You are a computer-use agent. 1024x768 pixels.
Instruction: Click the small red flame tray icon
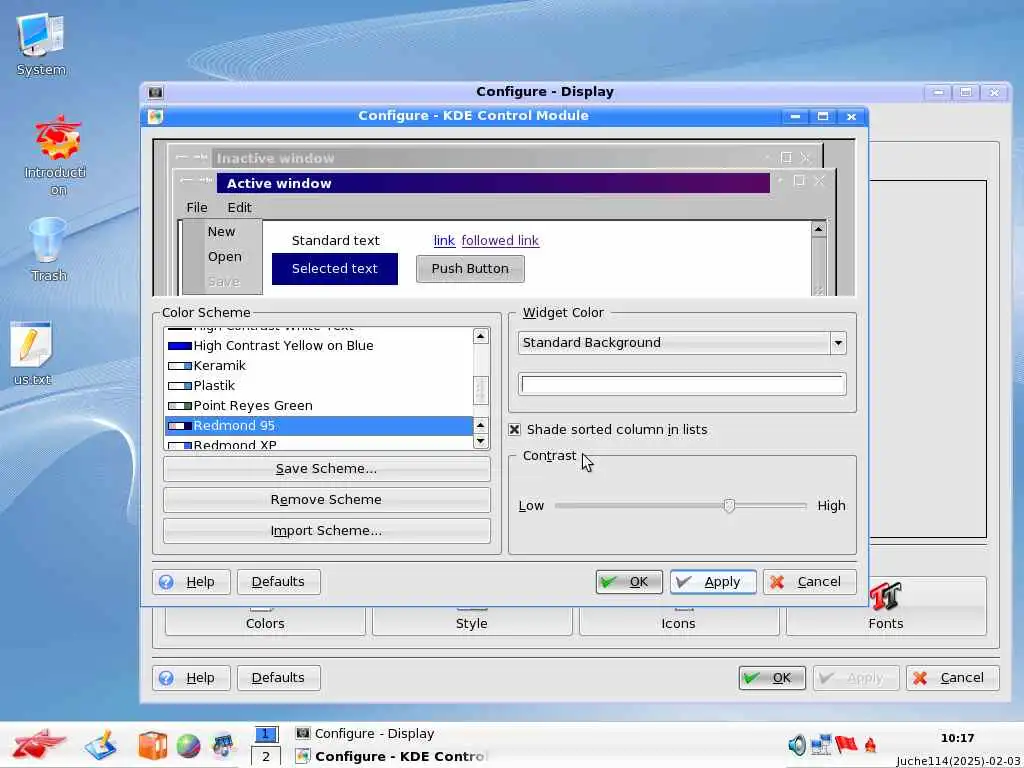[870, 745]
